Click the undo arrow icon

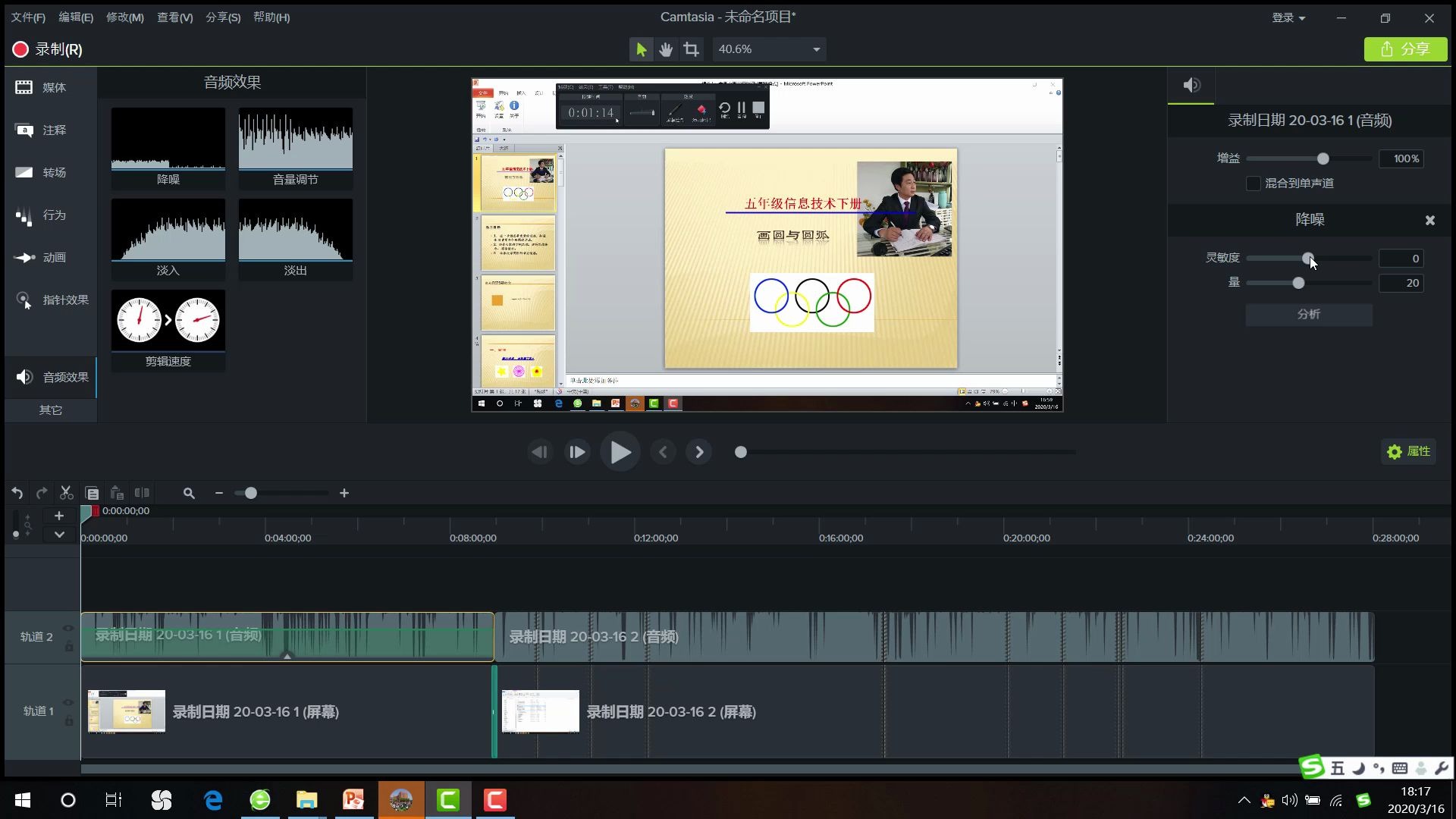[x=17, y=493]
